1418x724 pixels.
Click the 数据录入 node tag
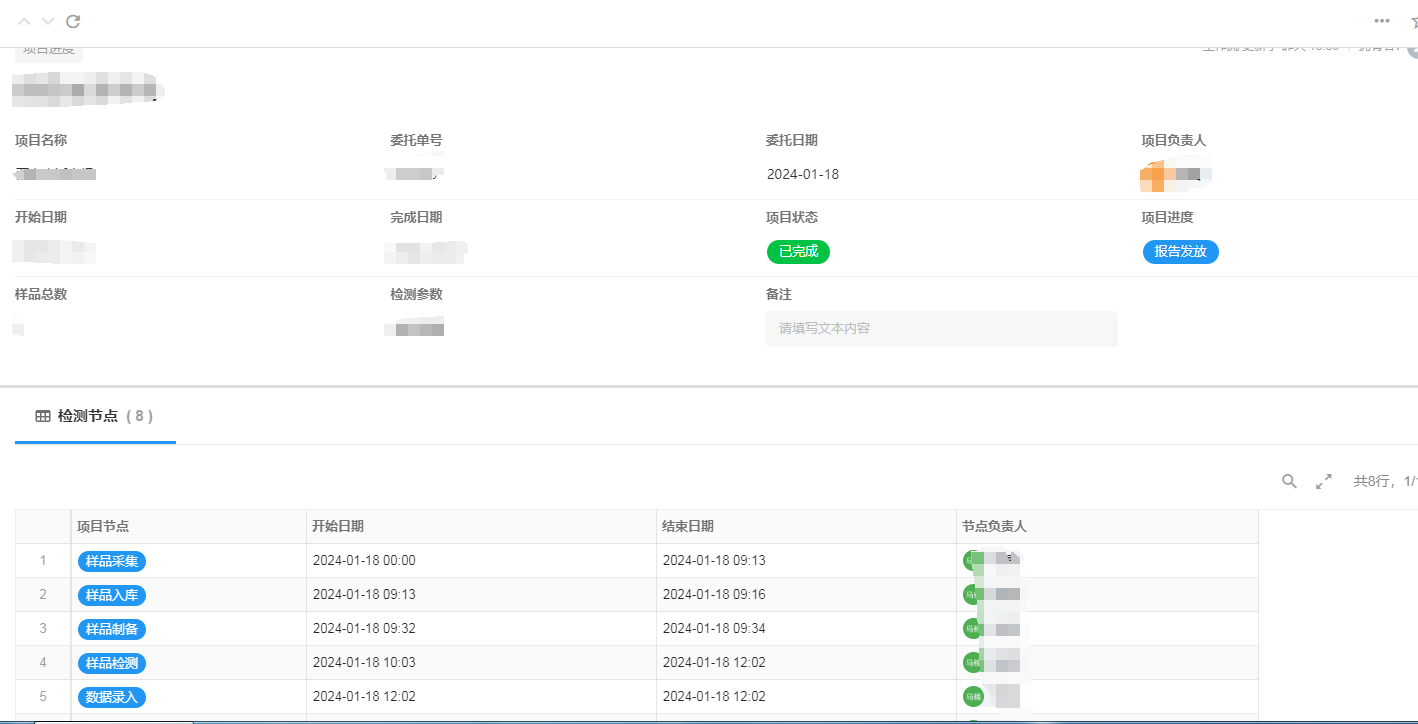click(112, 696)
